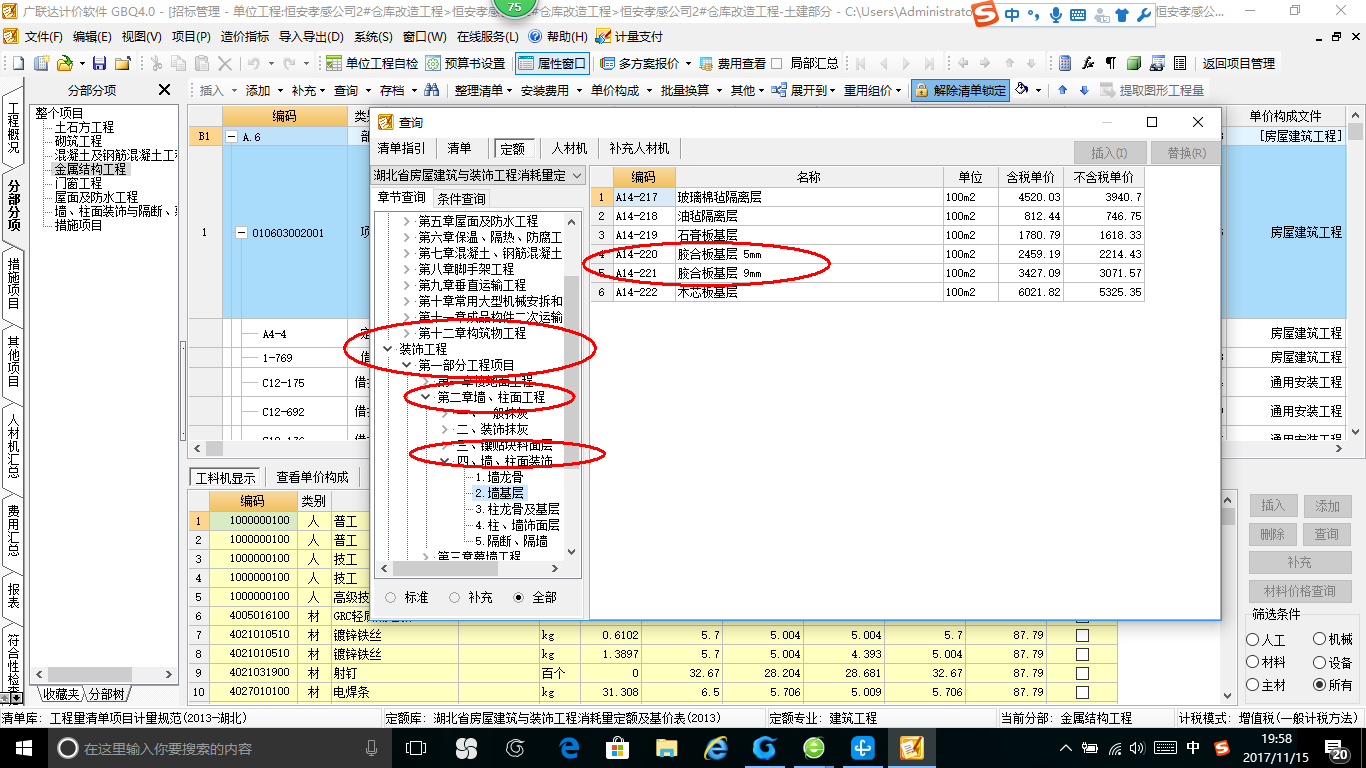The width and height of the screenshot is (1366, 768).
Task: Open File Explorer from taskbar
Action: pos(666,748)
